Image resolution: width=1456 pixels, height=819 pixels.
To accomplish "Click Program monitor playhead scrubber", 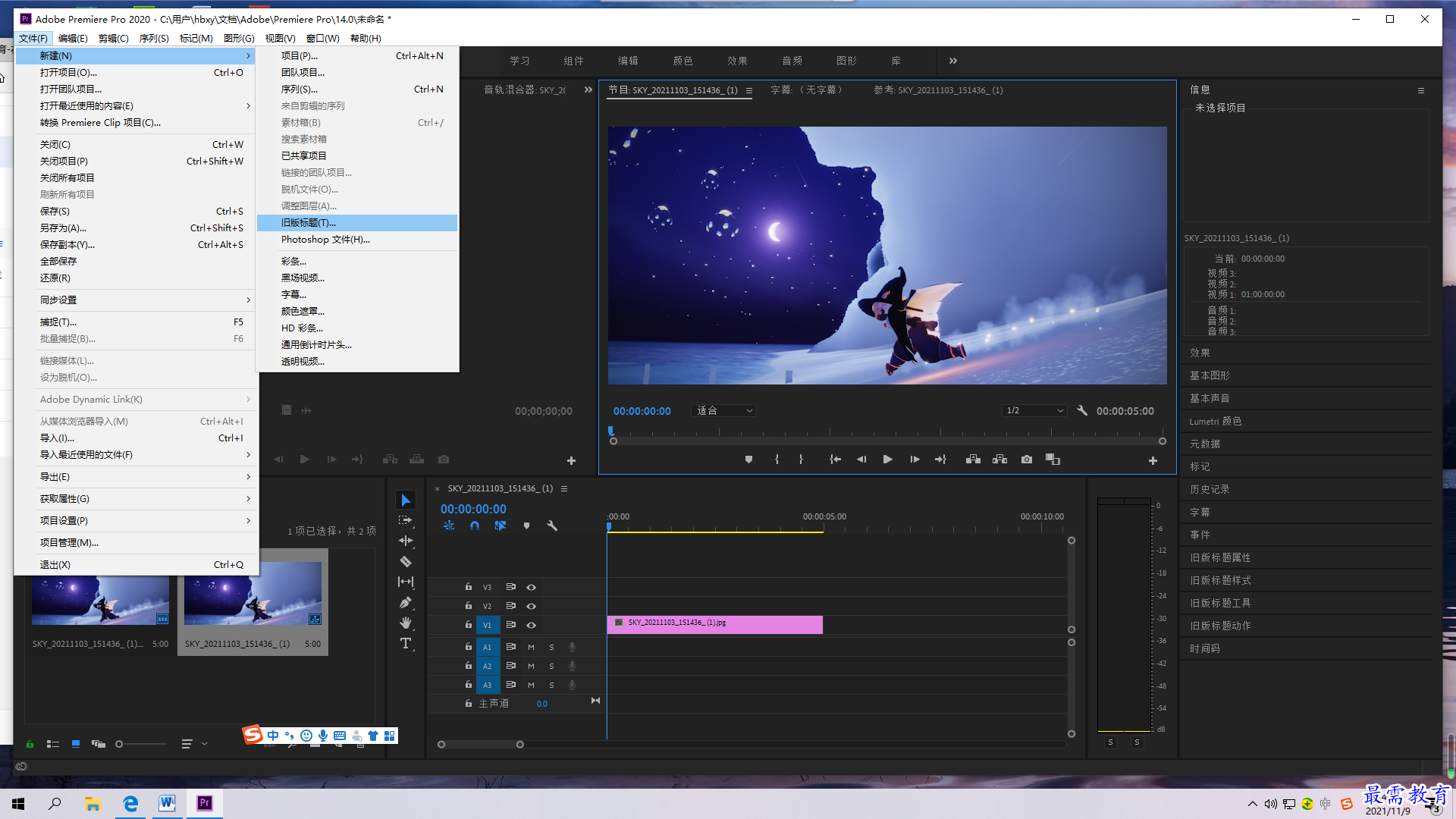I will point(610,431).
